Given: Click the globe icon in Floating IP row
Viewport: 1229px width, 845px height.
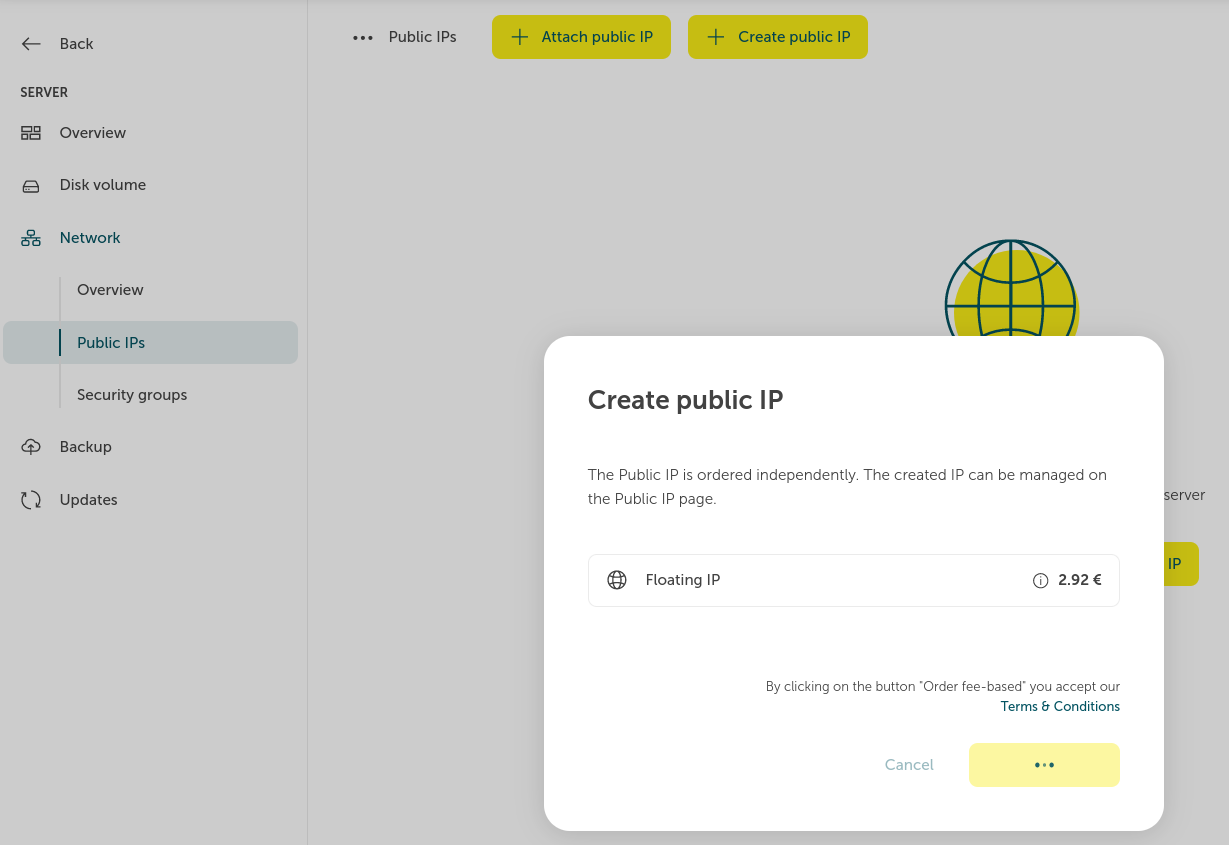Looking at the screenshot, I should [617, 580].
